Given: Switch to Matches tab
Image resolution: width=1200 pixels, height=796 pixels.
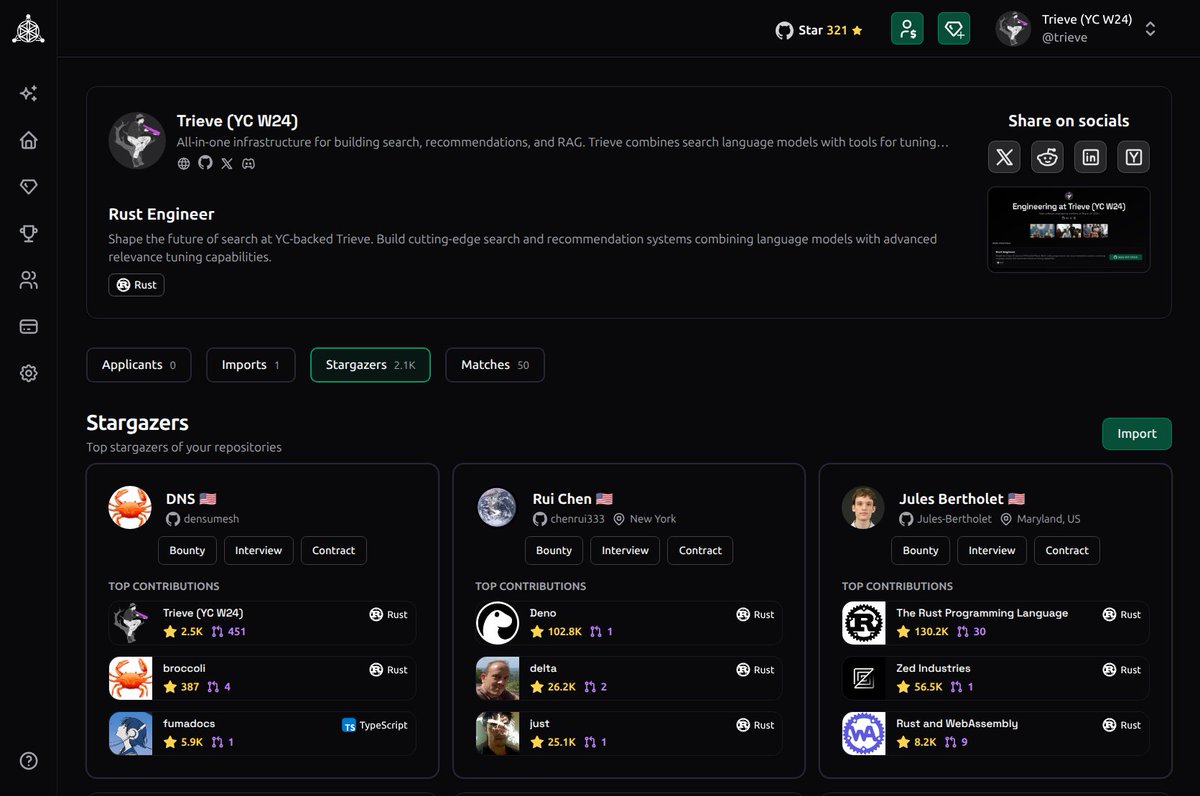Looking at the screenshot, I should (x=495, y=365).
